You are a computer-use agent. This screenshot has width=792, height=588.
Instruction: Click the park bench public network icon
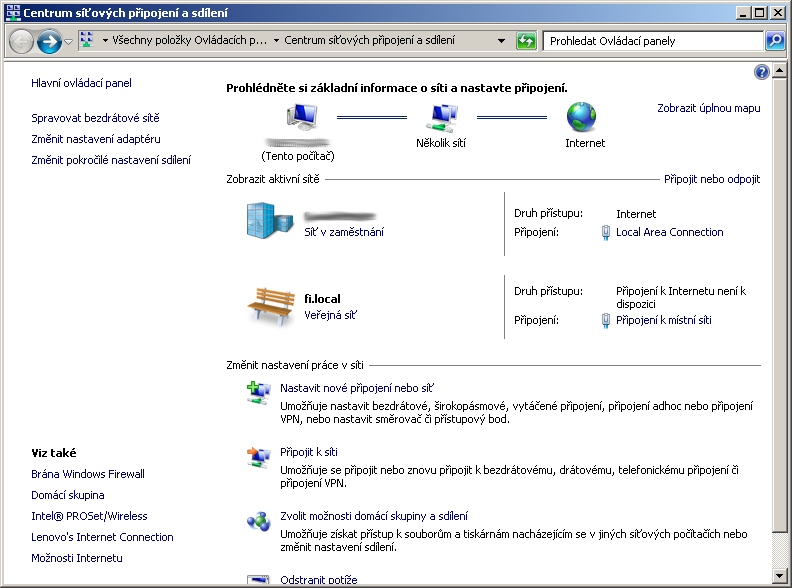[270, 304]
